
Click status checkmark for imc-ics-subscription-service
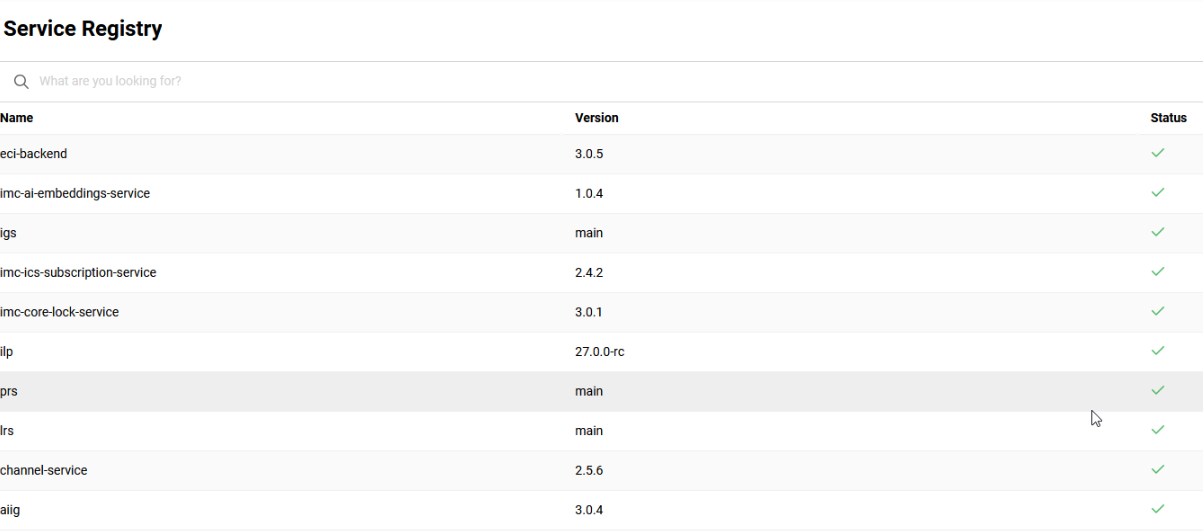pyautogui.click(x=1158, y=271)
